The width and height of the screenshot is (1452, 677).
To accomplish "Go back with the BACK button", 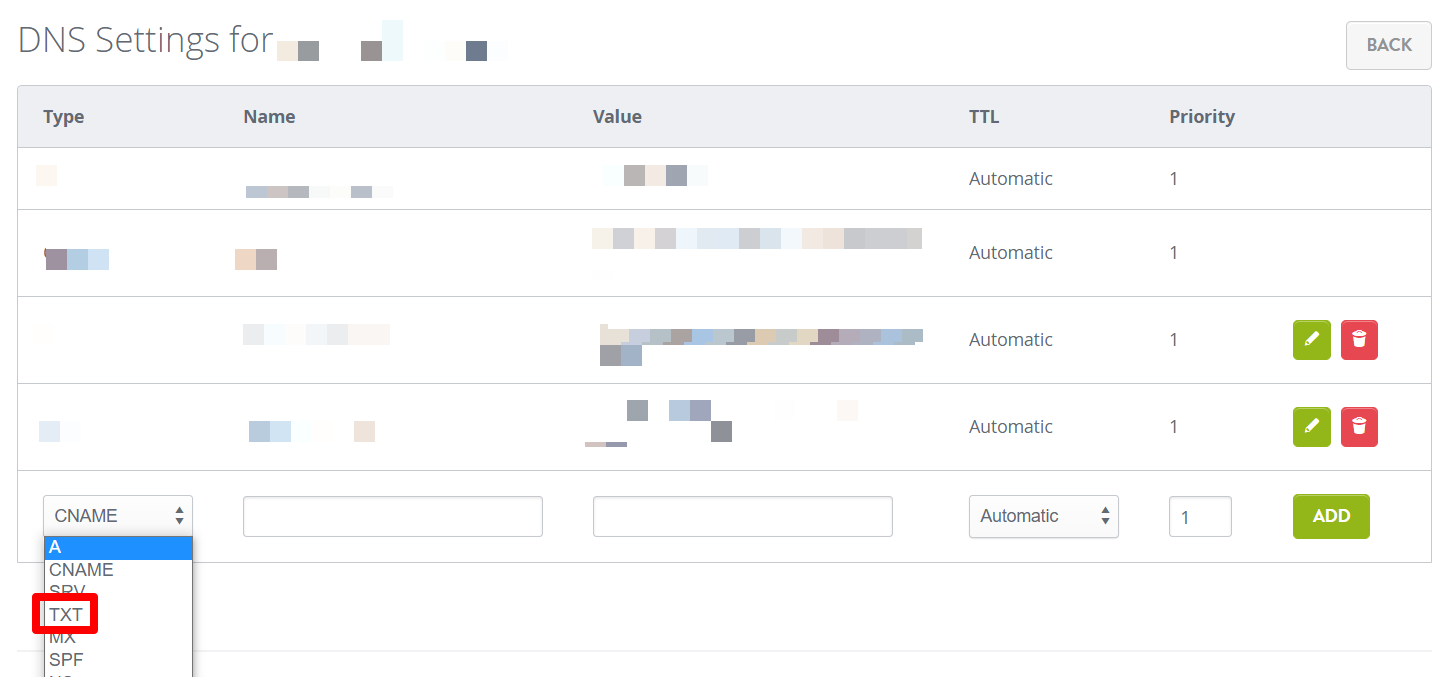I will 1388,45.
